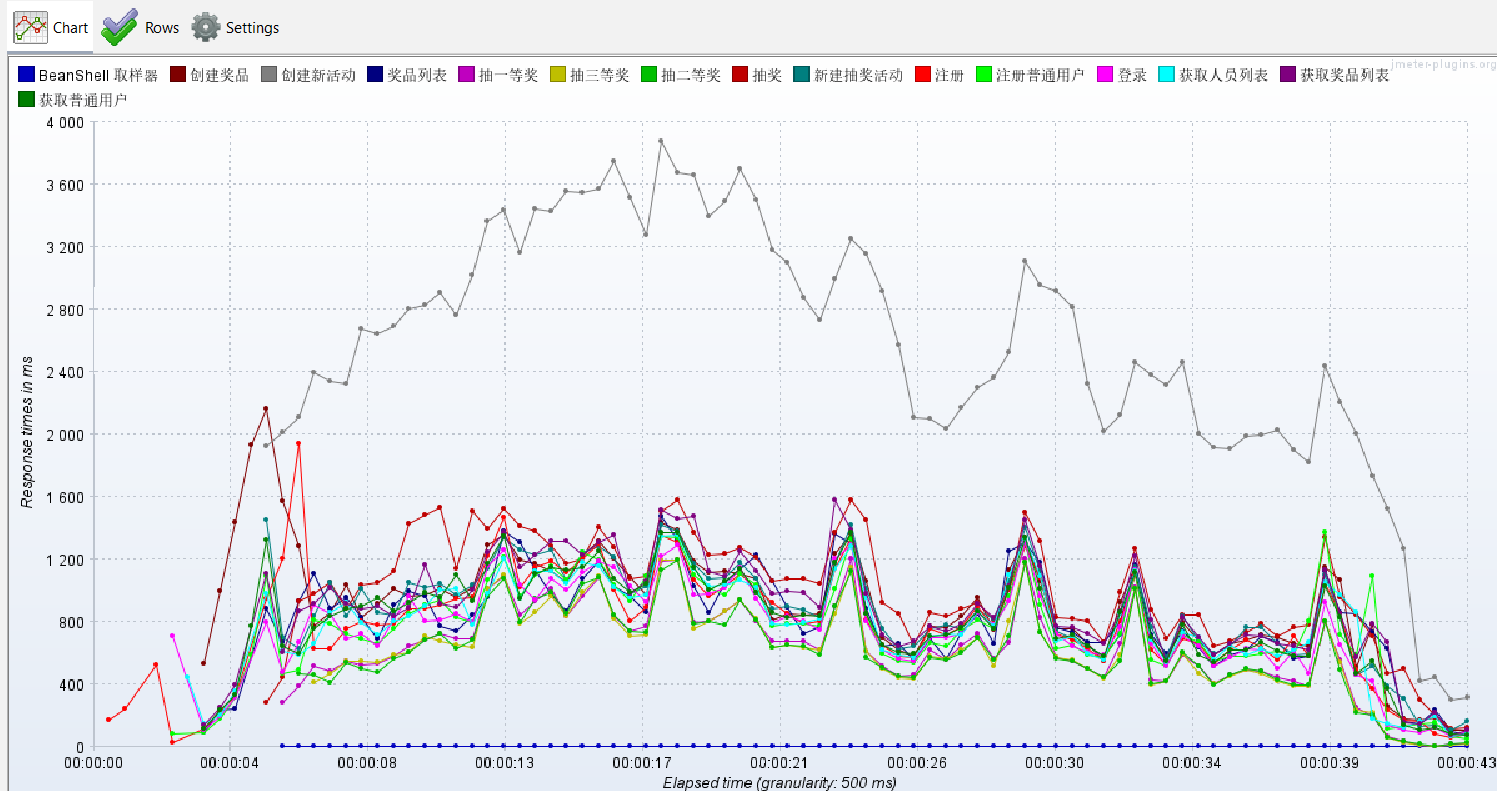Click the olive swatch for 抽三等奖

558,75
